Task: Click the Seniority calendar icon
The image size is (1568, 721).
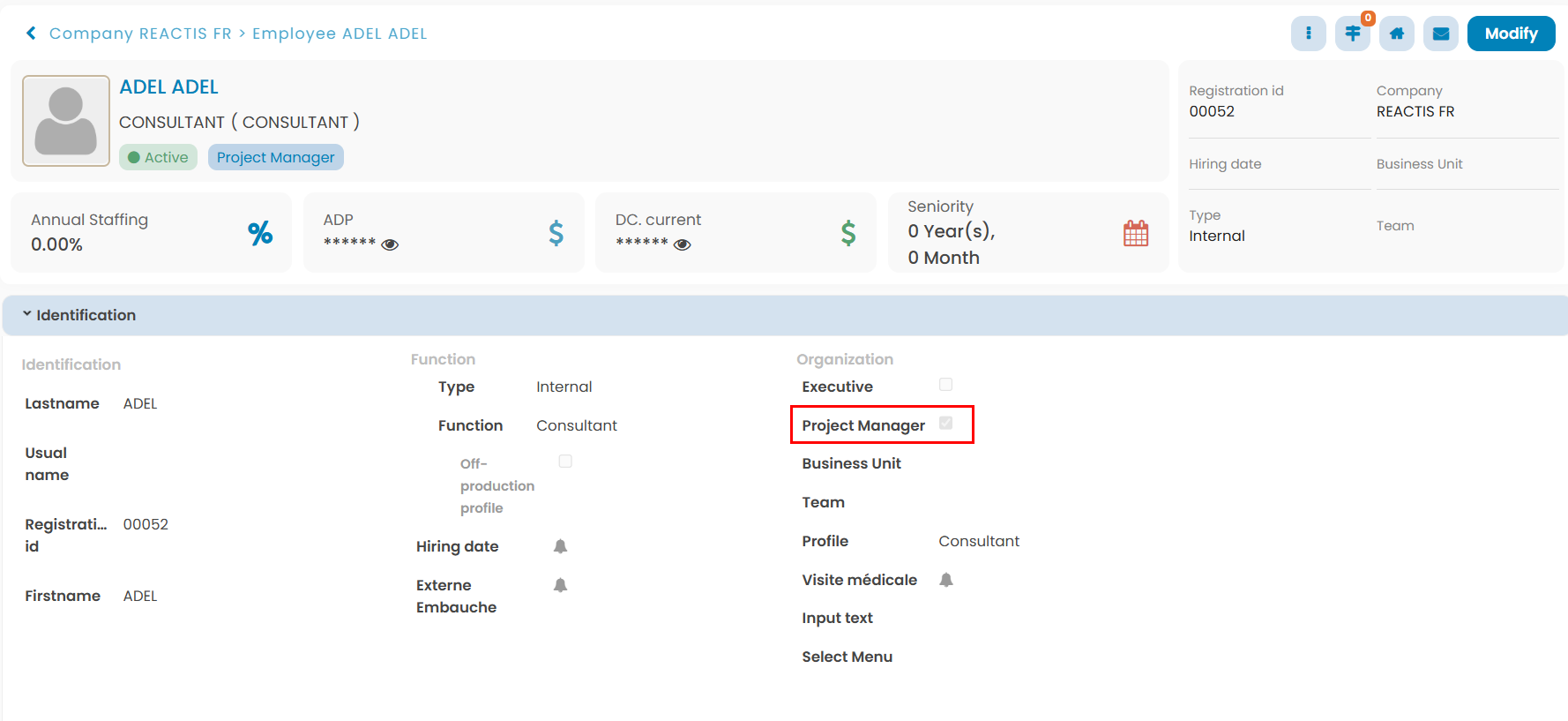Action: point(1136,233)
